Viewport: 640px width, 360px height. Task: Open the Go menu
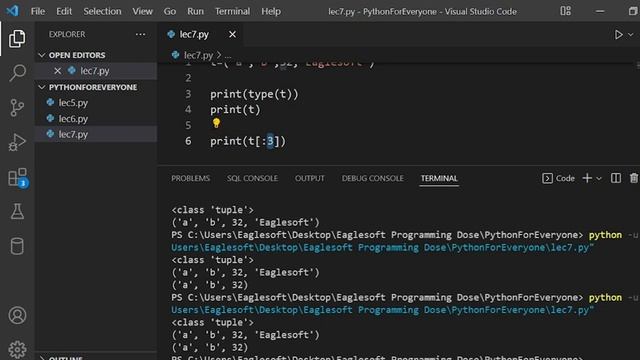click(170, 11)
